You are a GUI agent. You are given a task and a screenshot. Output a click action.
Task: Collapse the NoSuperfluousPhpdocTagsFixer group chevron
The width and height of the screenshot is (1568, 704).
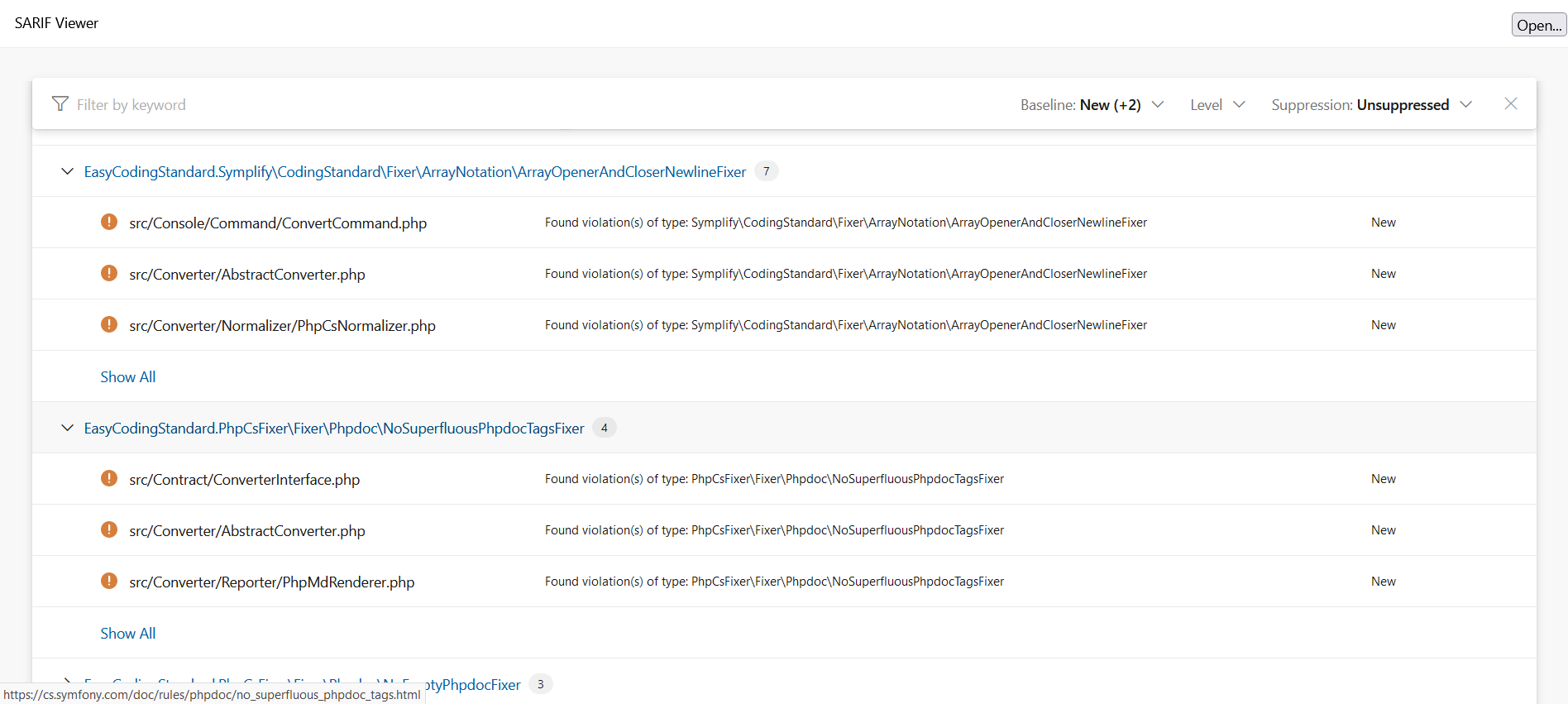click(x=67, y=428)
